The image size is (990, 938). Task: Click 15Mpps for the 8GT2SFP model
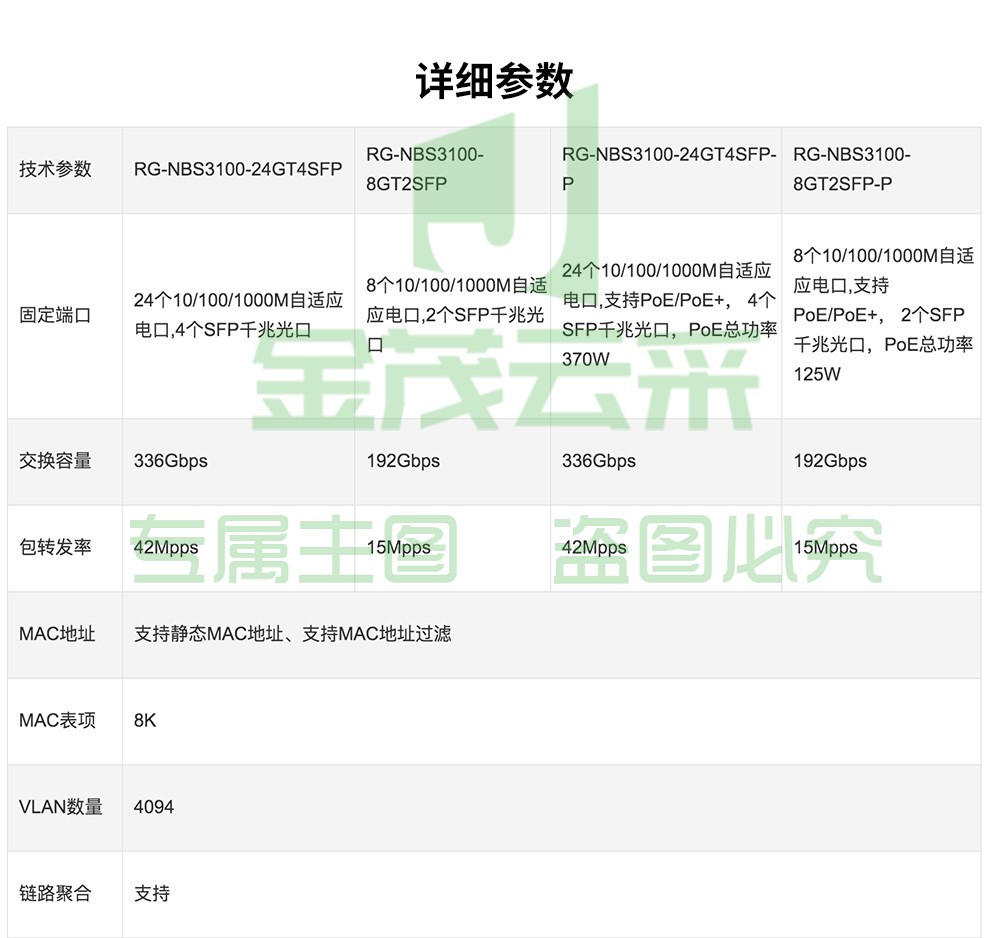pos(398,548)
